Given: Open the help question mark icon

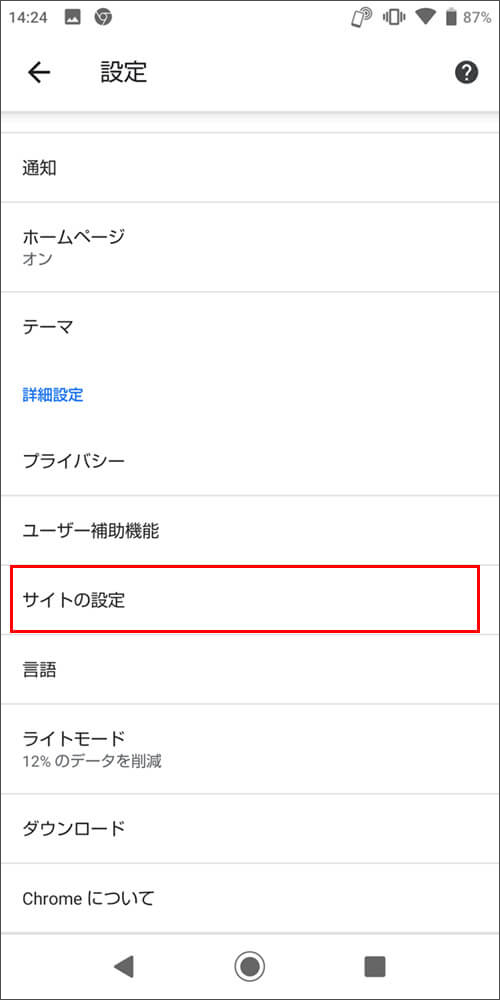Looking at the screenshot, I should (466, 73).
